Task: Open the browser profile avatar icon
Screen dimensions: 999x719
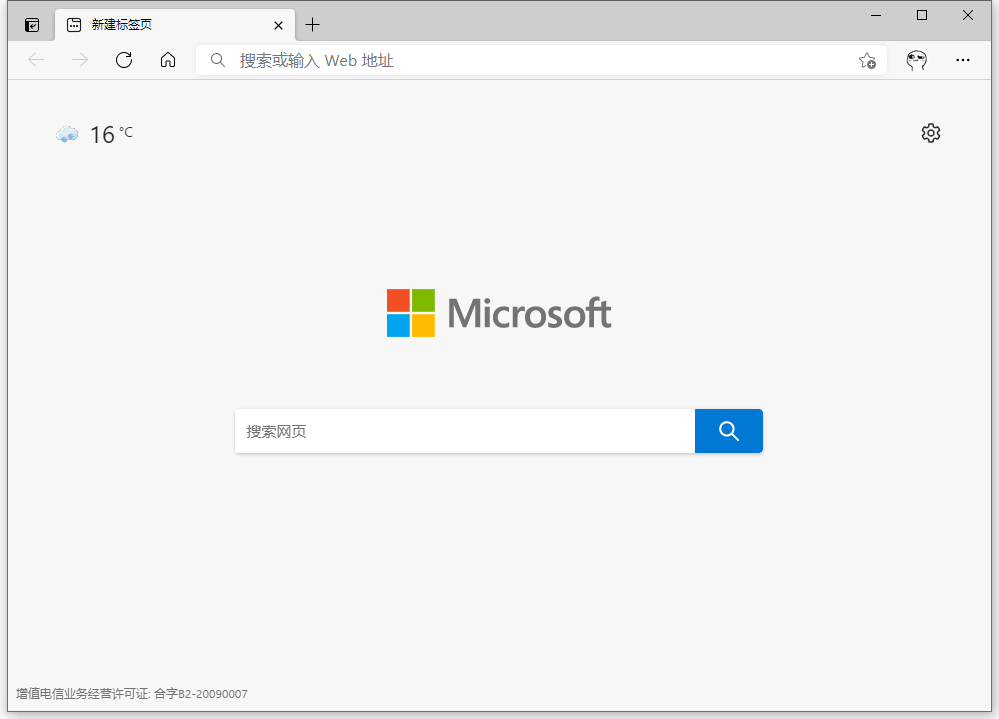Action: [x=916, y=60]
